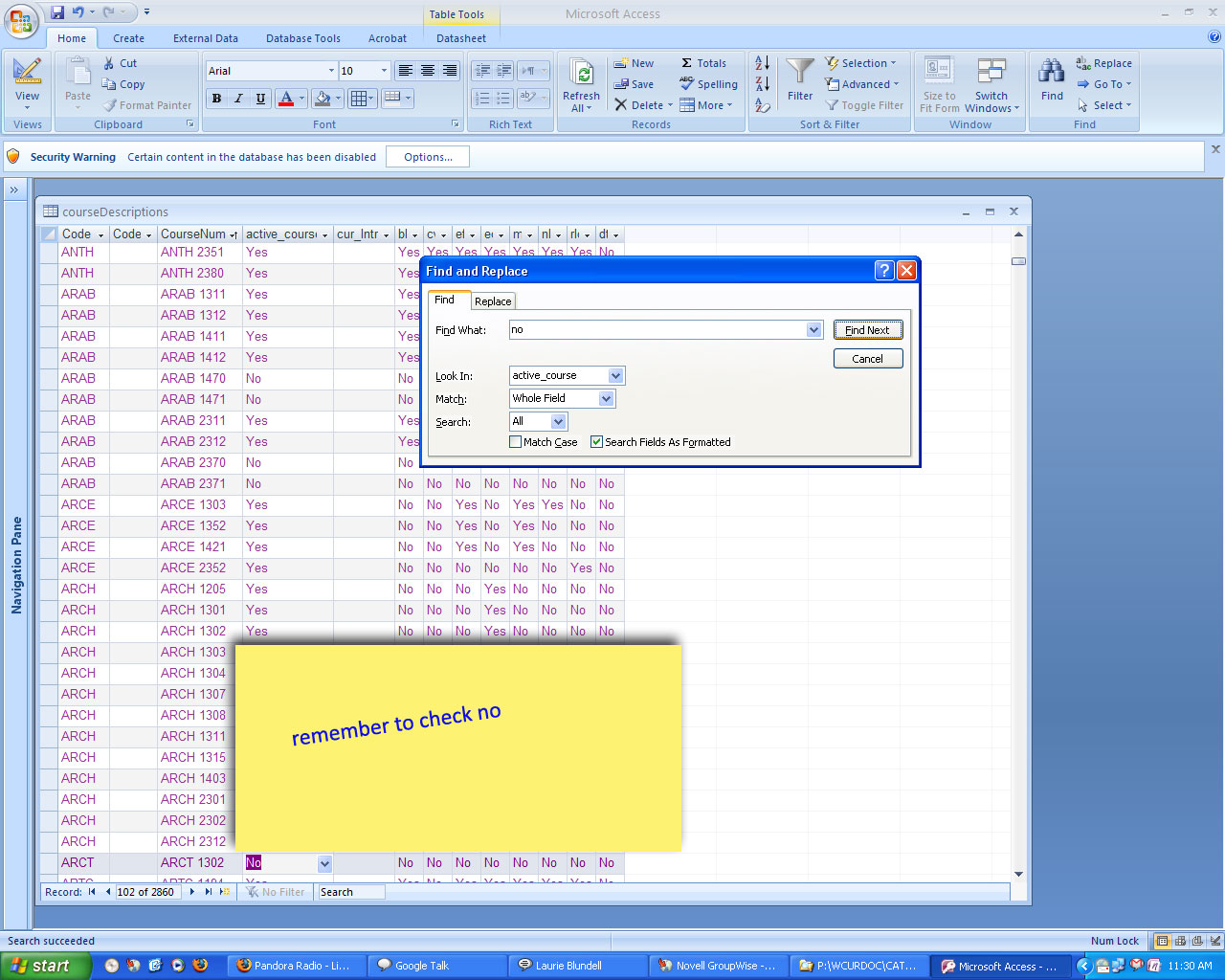The image size is (1225, 980).
Task: Click the Find binoculars icon in ribbon
Action: click(1052, 74)
